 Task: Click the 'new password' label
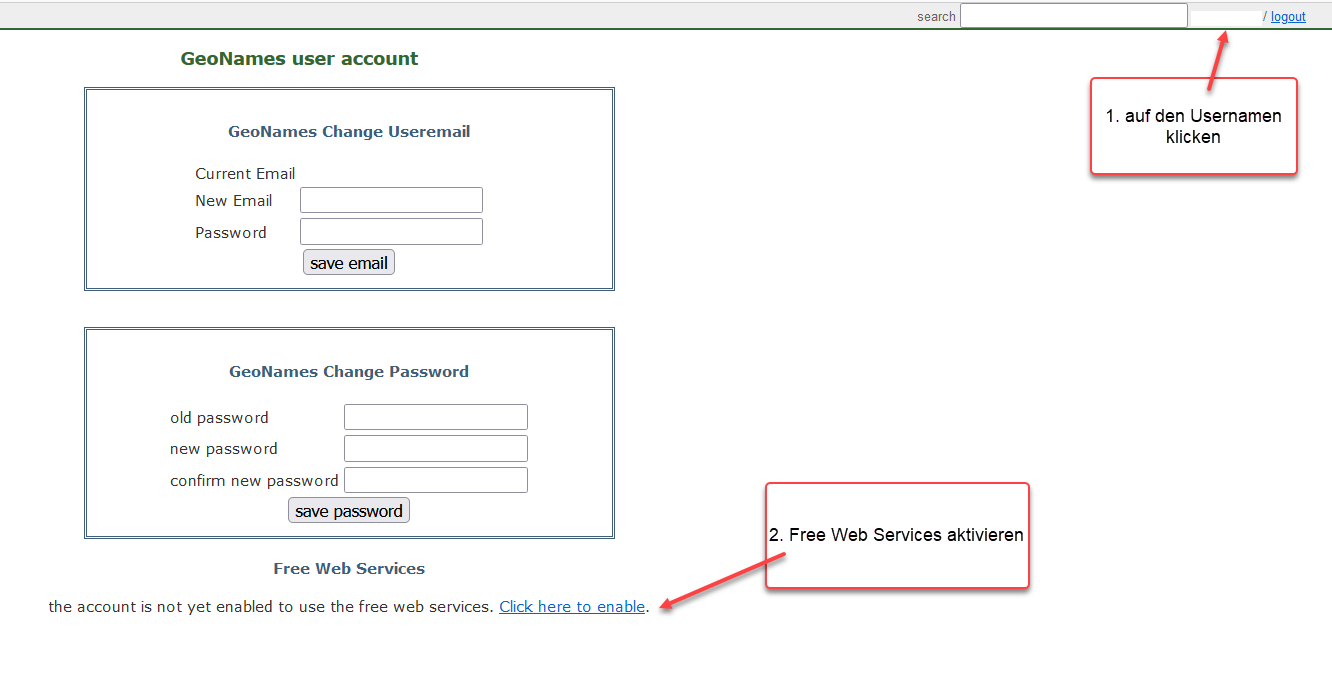(224, 449)
